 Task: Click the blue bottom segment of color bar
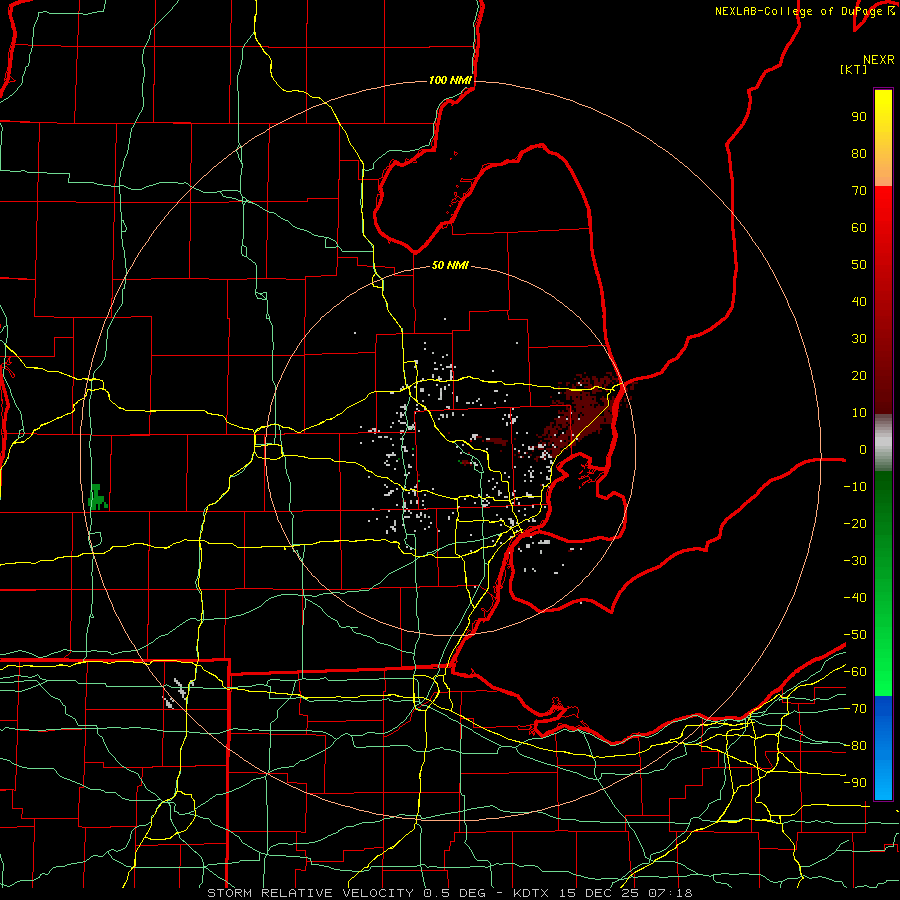point(883,748)
